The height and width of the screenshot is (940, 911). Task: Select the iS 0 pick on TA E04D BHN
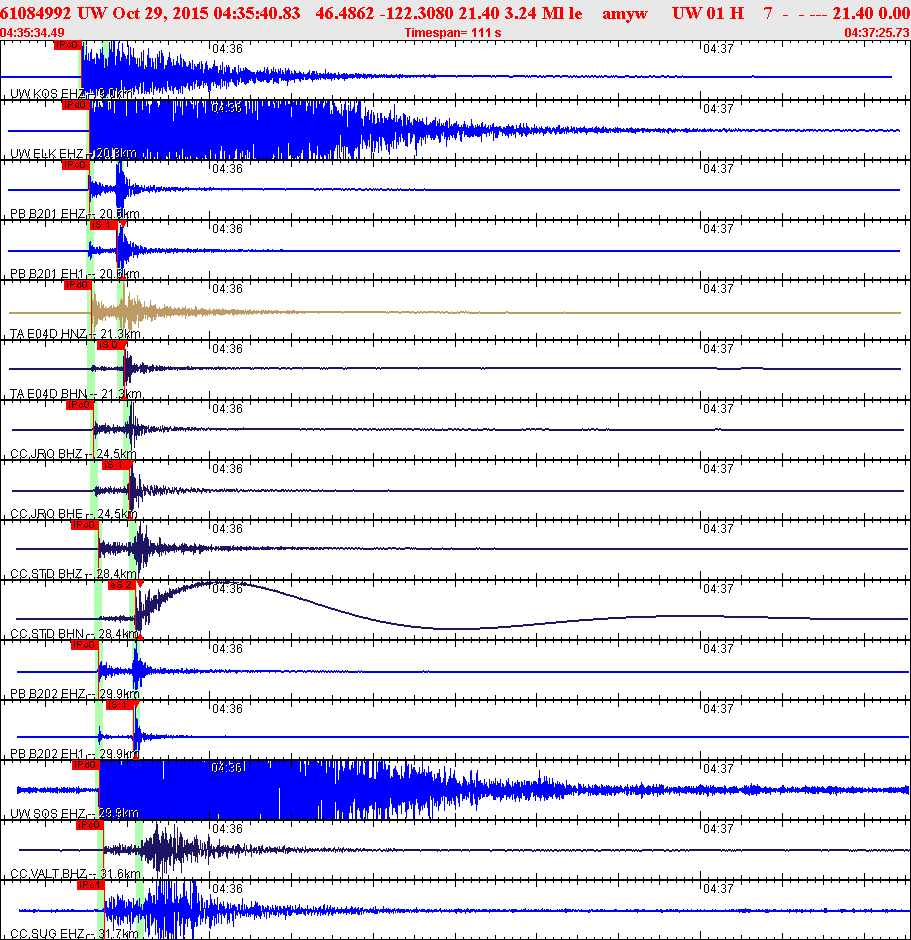[x=110, y=345]
